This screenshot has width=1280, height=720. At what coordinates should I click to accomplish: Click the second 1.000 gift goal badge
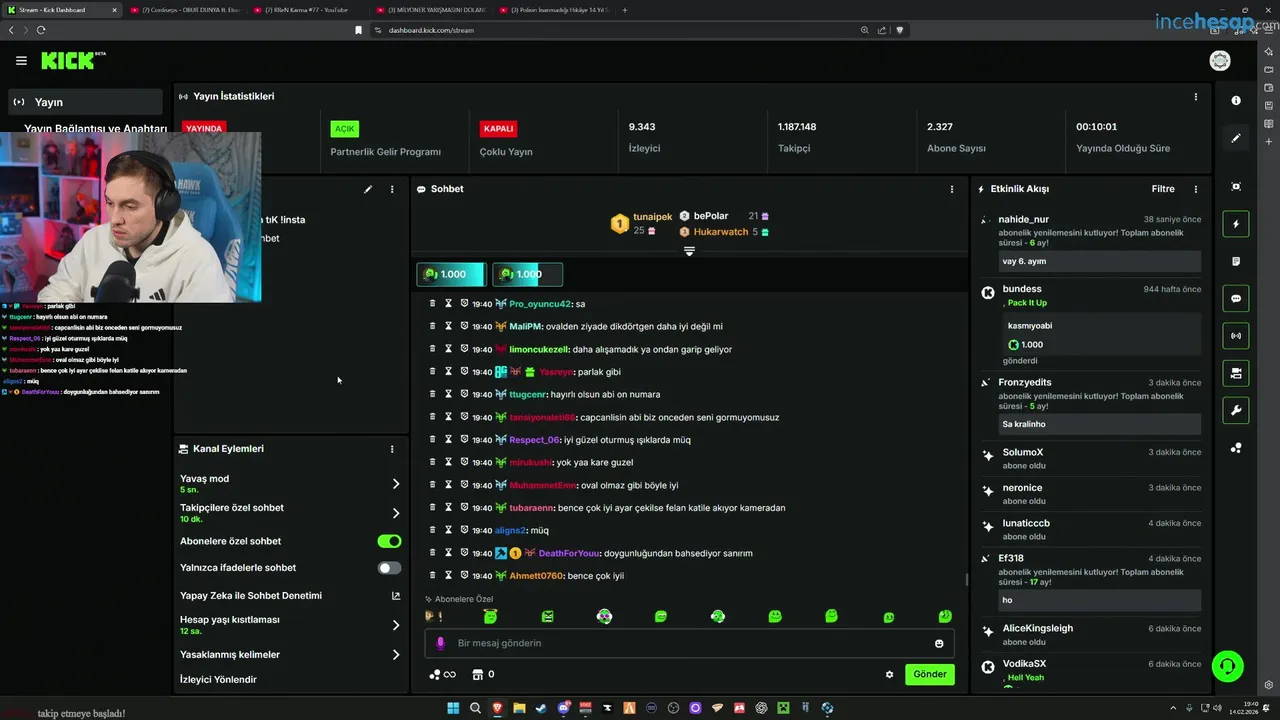pos(528,274)
